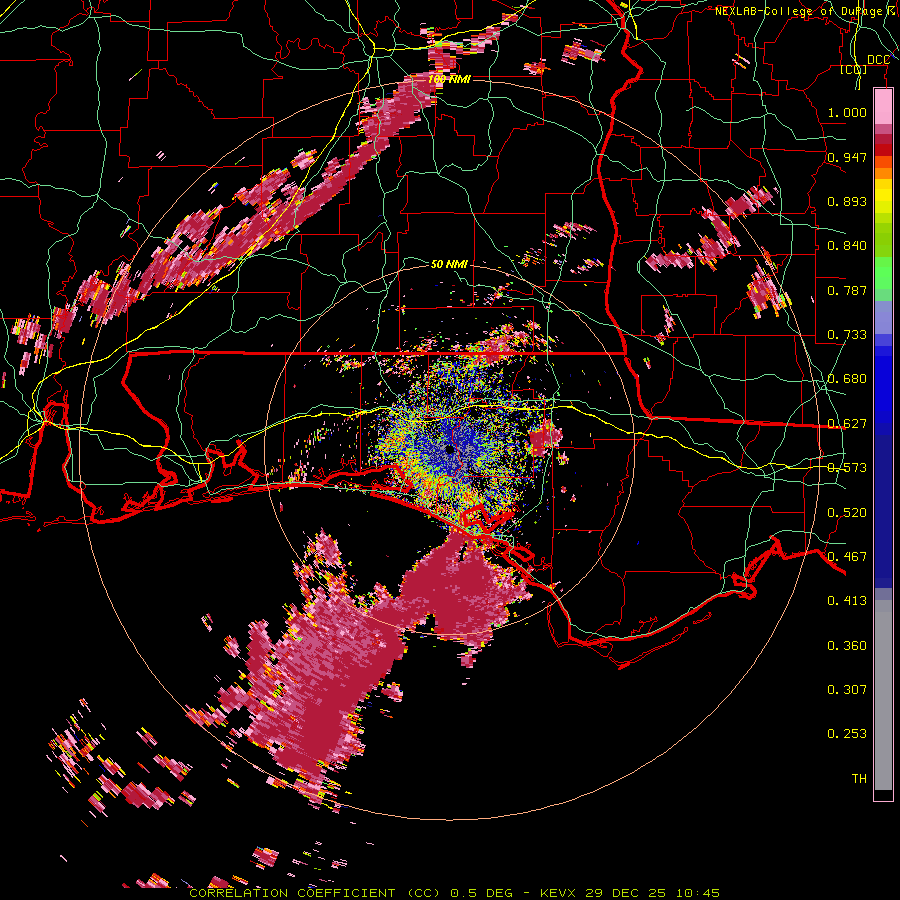
Task: Click the 0.360 color scale value
Action: click(847, 646)
